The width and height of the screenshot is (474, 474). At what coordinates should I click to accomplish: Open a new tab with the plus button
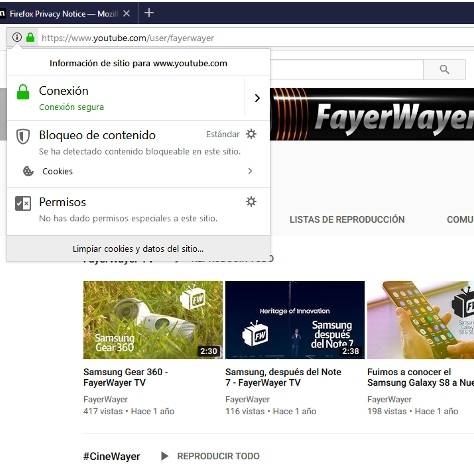pos(149,13)
